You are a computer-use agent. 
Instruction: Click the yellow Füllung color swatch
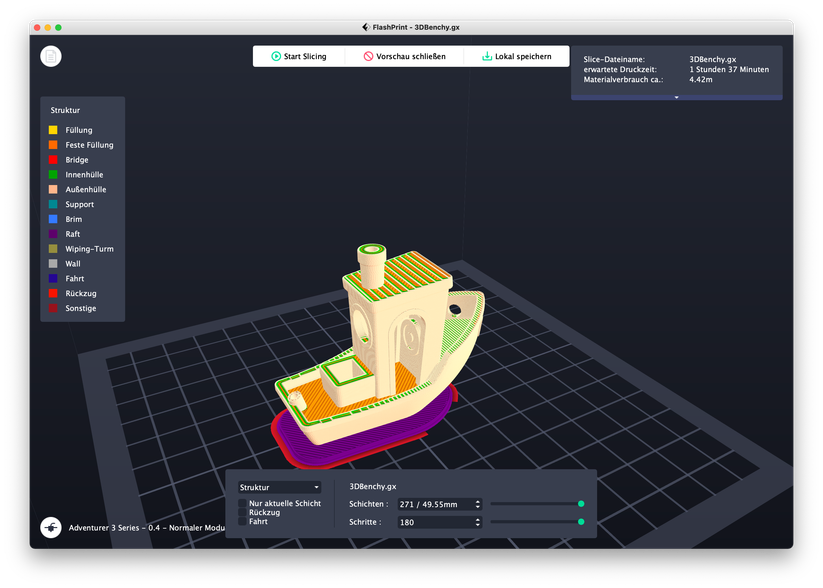coord(53,130)
